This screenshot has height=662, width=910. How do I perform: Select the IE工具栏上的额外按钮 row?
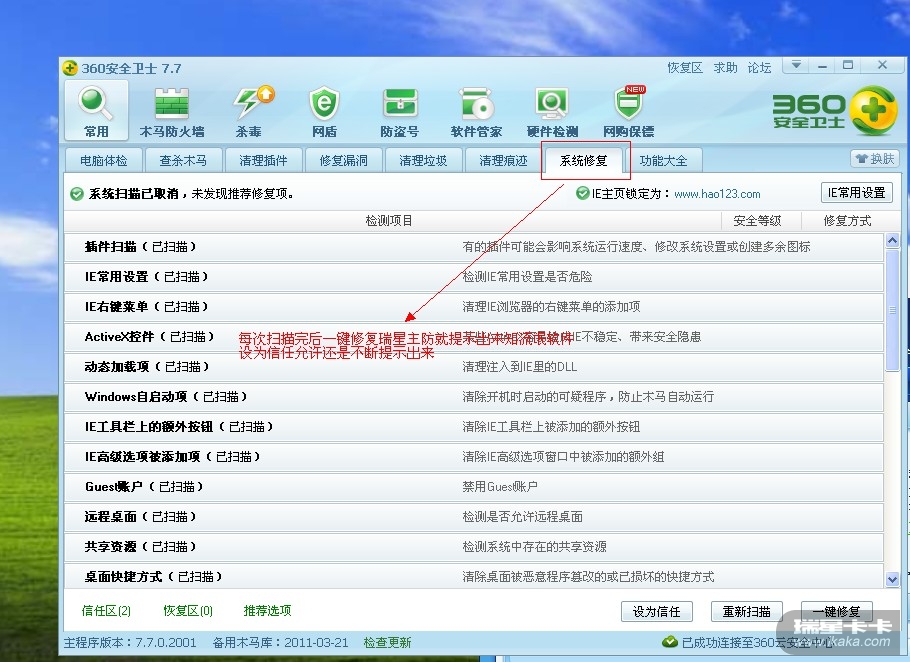[474, 426]
